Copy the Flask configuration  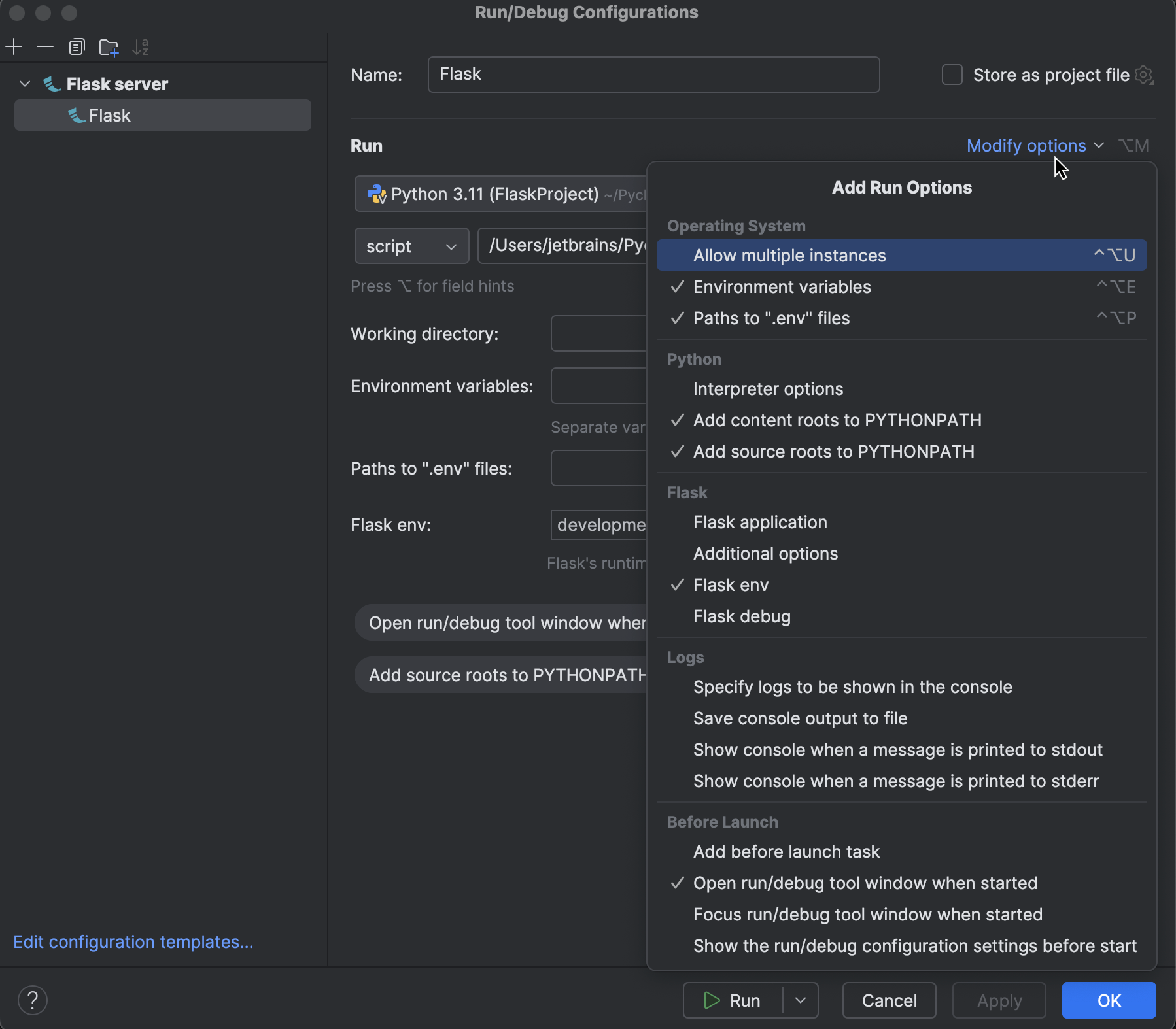(77, 46)
